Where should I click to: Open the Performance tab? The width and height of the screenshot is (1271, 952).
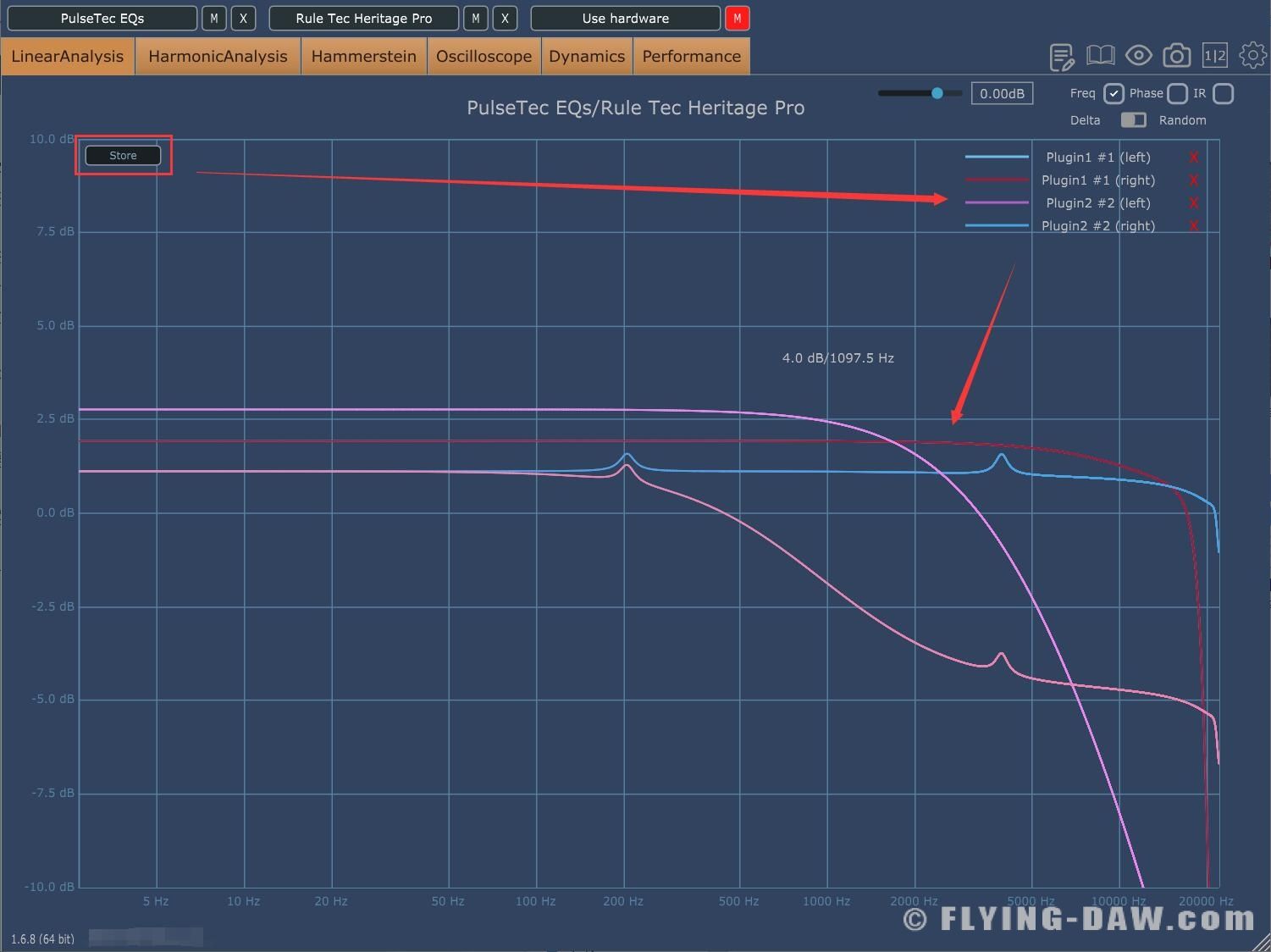[x=692, y=57]
